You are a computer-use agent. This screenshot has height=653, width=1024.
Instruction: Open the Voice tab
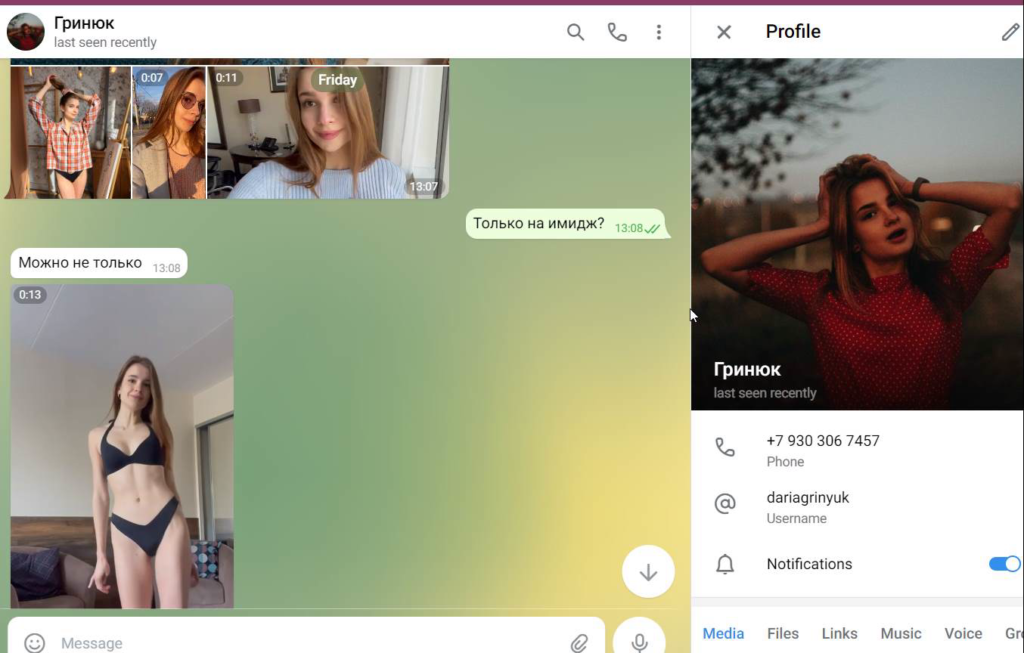pos(963,633)
